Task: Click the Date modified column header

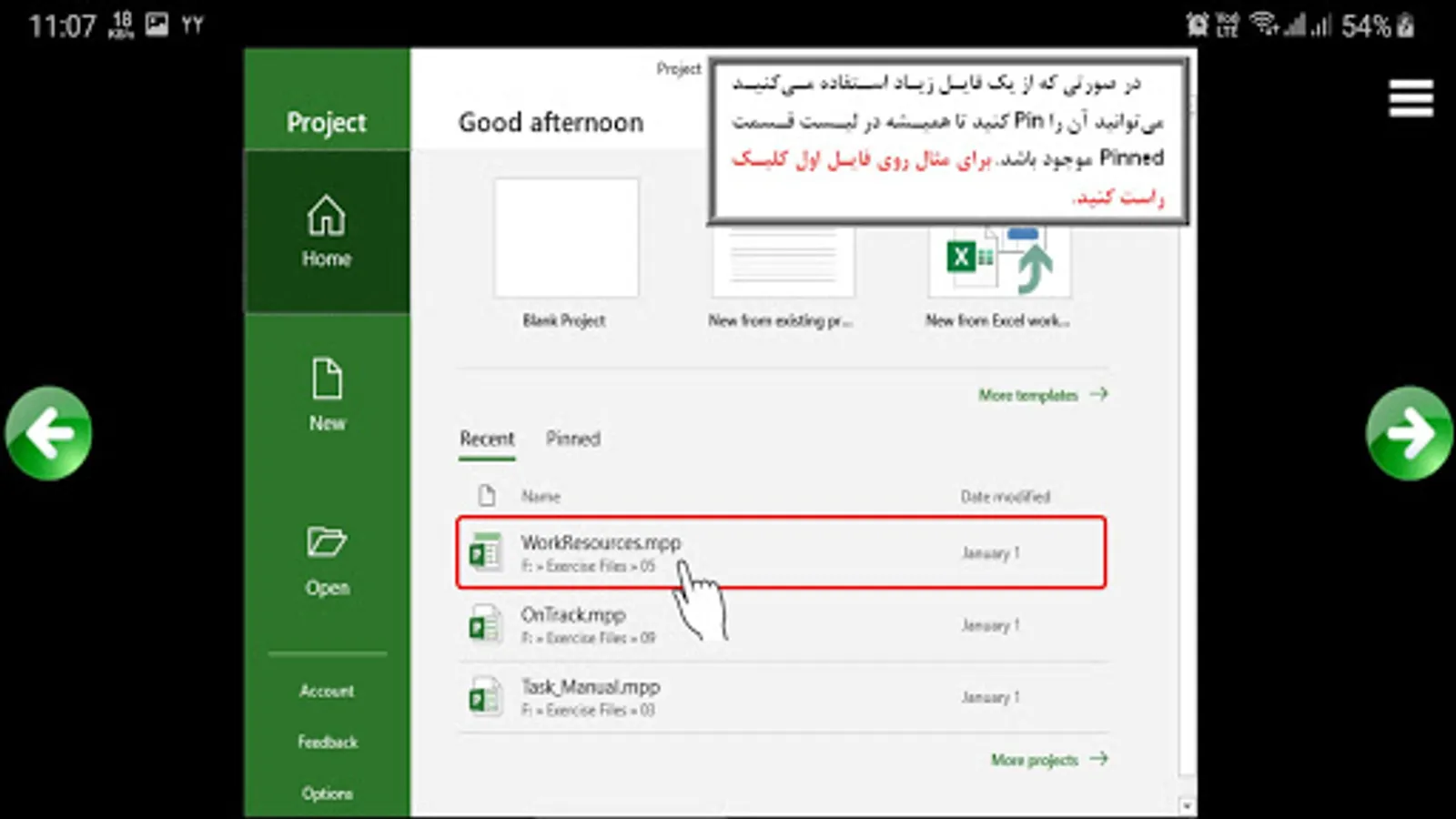Action: point(1006,496)
